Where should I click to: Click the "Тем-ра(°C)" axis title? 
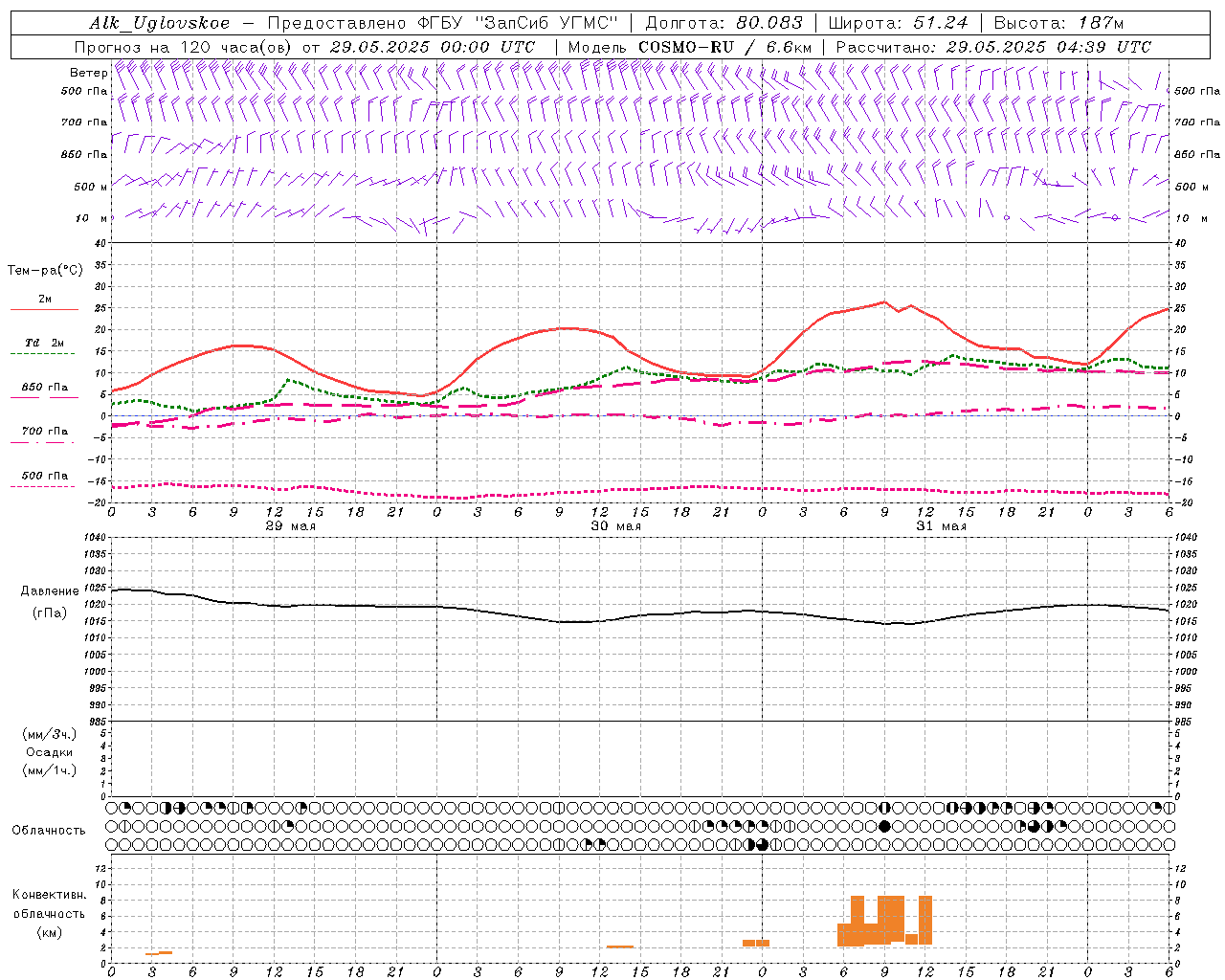45,271
